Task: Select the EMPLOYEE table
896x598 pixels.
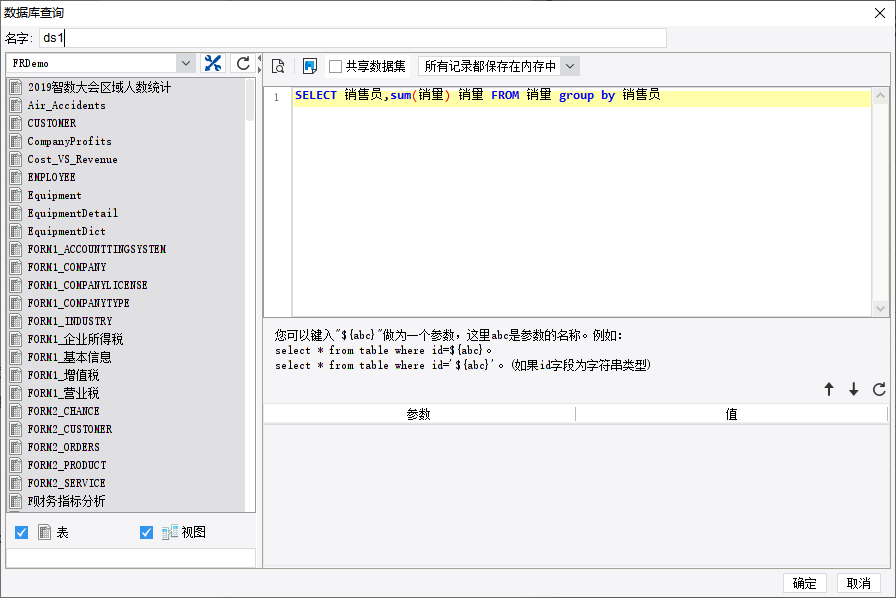Action: [x=51, y=177]
